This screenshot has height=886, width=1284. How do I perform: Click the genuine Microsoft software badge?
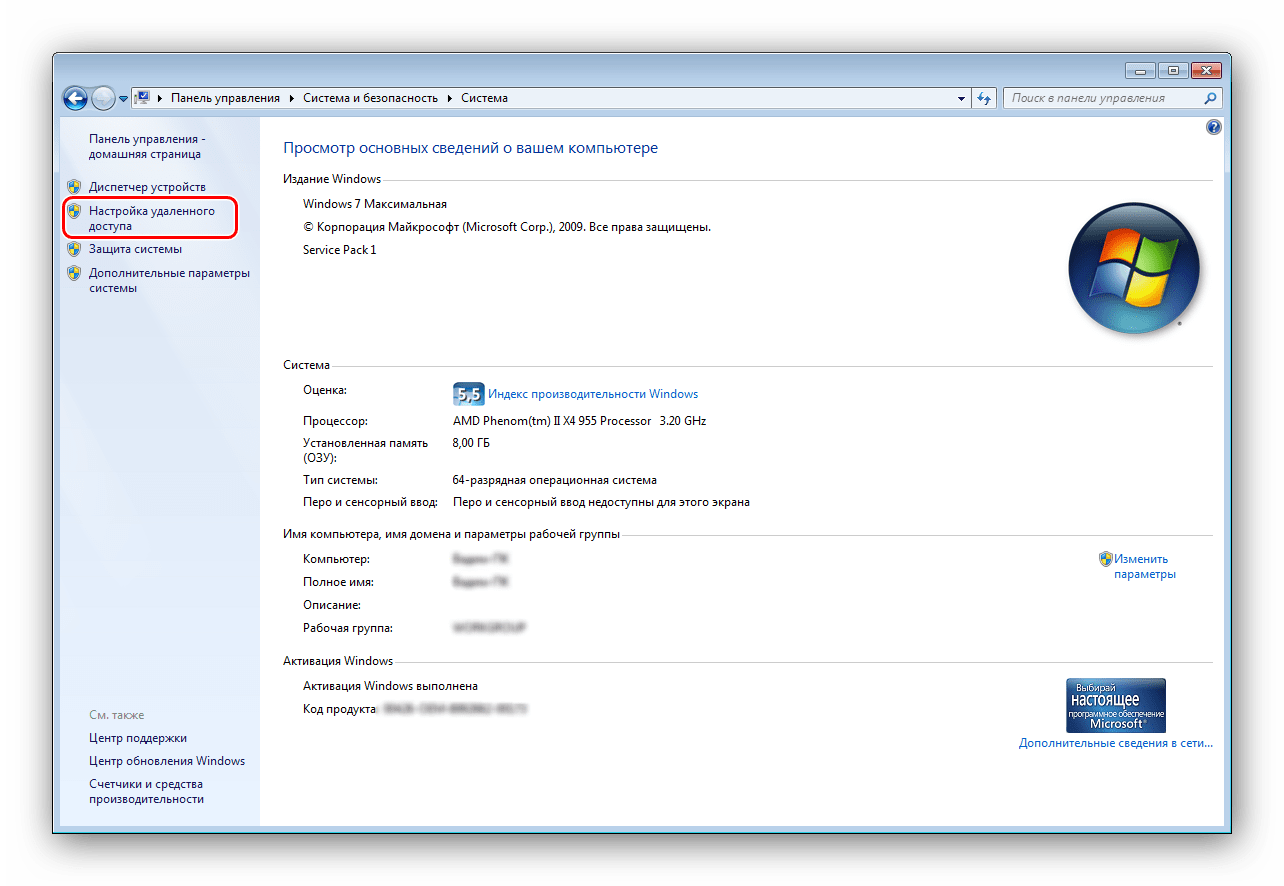coord(1116,705)
